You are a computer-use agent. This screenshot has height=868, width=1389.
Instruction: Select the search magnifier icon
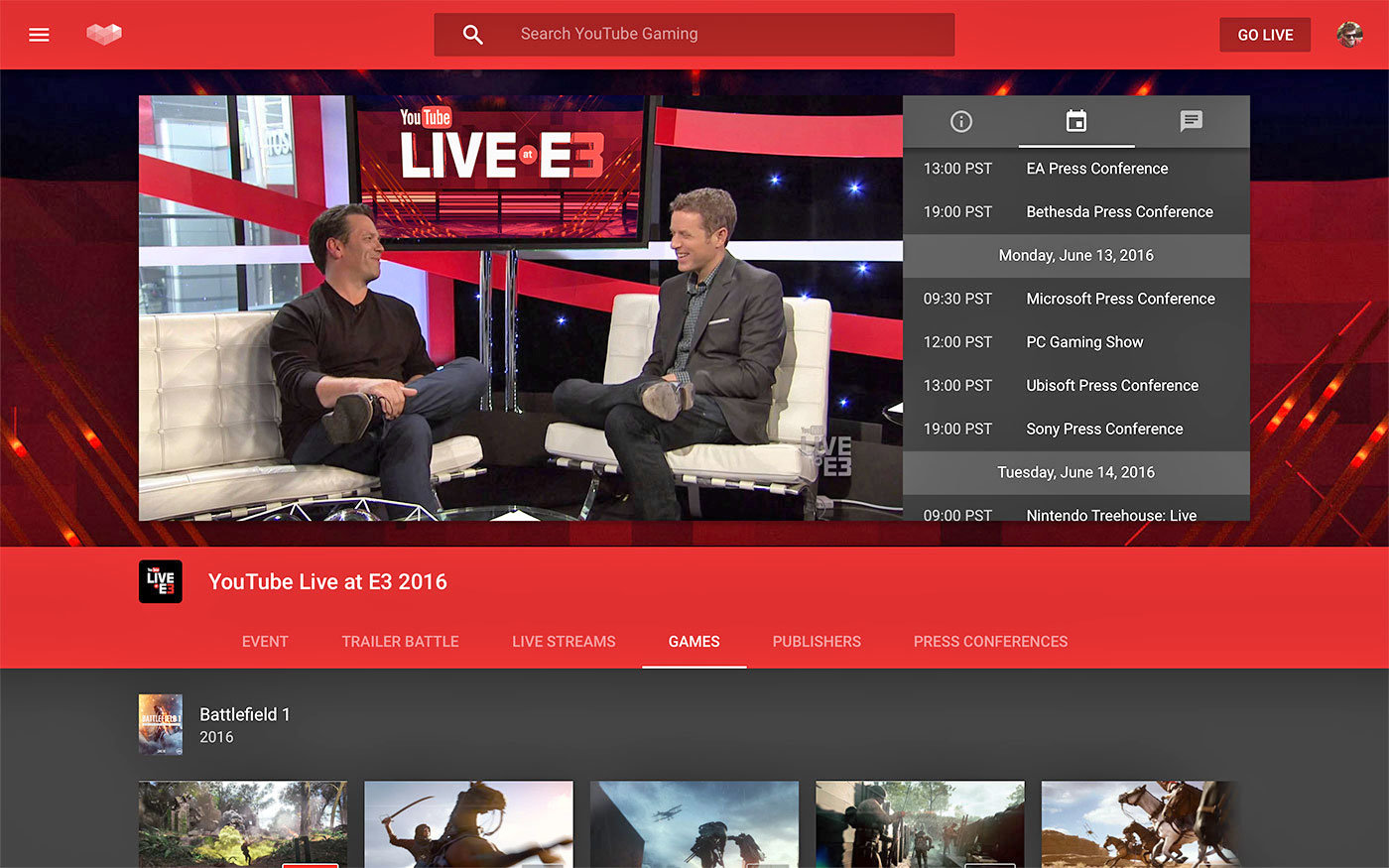click(472, 33)
